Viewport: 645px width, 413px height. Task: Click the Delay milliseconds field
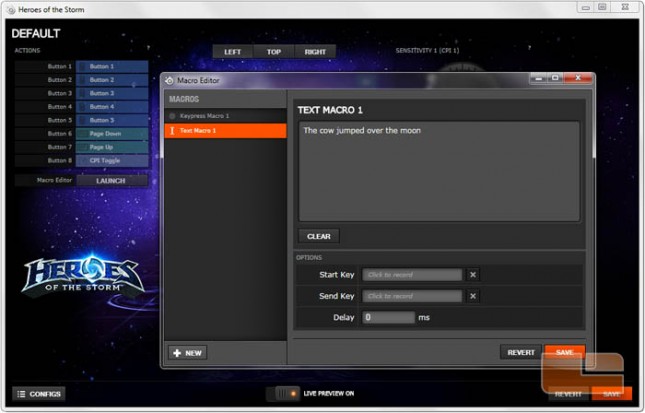pos(389,318)
